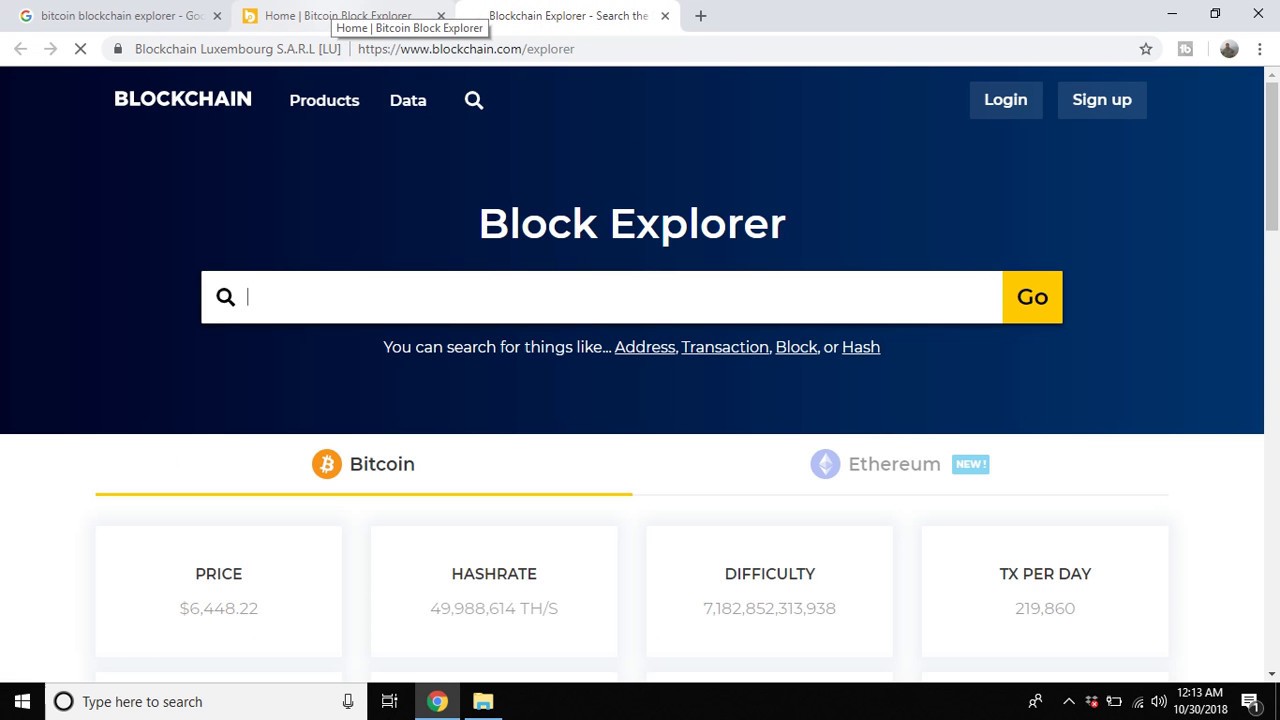Image resolution: width=1280 pixels, height=720 pixels.
Task: Select Blockchain Explorer Search tab
Action: [567, 16]
